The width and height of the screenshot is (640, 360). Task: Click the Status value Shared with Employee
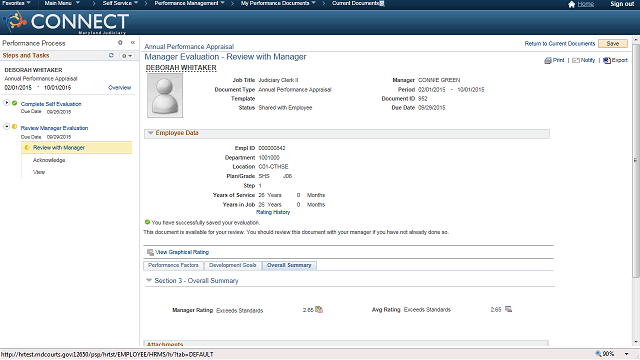click(x=285, y=108)
